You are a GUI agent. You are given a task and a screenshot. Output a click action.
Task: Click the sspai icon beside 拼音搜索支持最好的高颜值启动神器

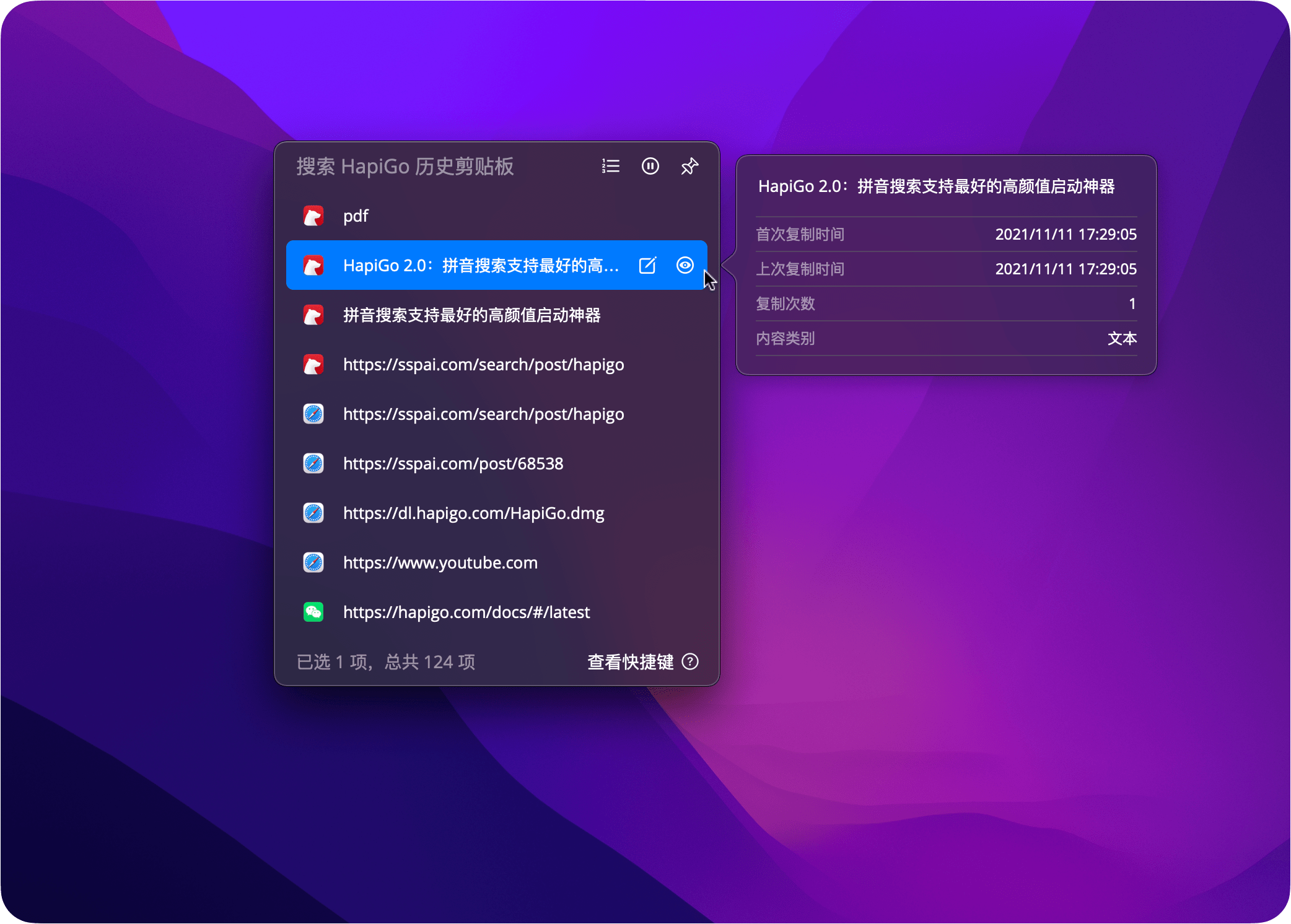314,315
